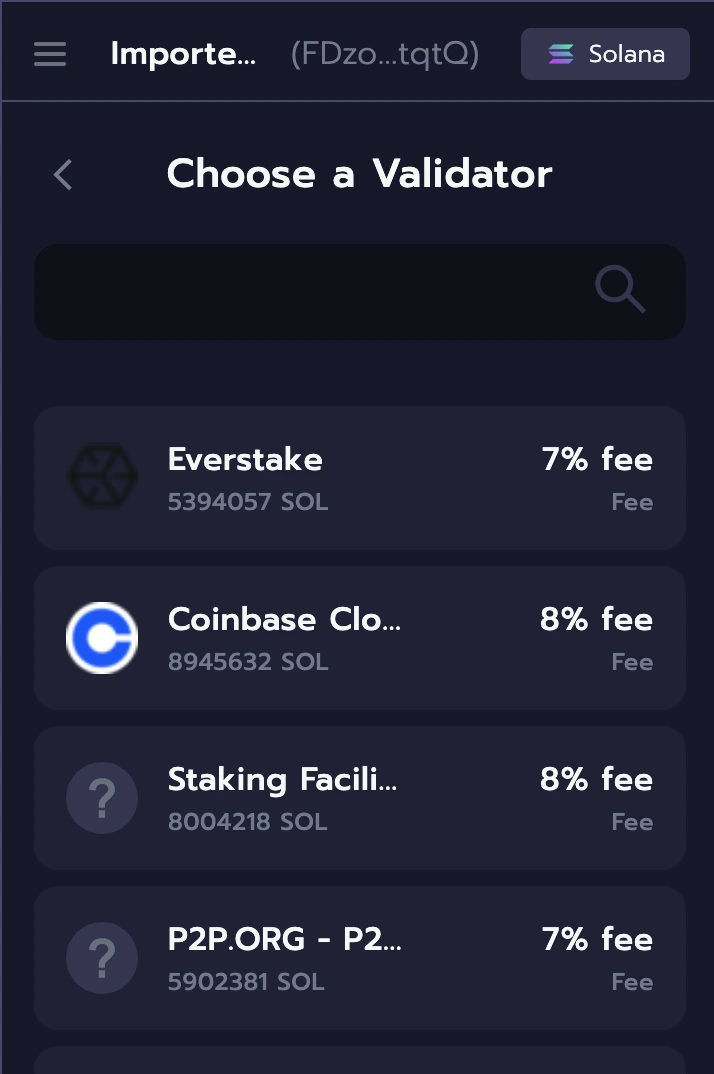Image resolution: width=714 pixels, height=1074 pixels.
Task: Click the 8% fee label for Staking Facilities
Action: 596,779
